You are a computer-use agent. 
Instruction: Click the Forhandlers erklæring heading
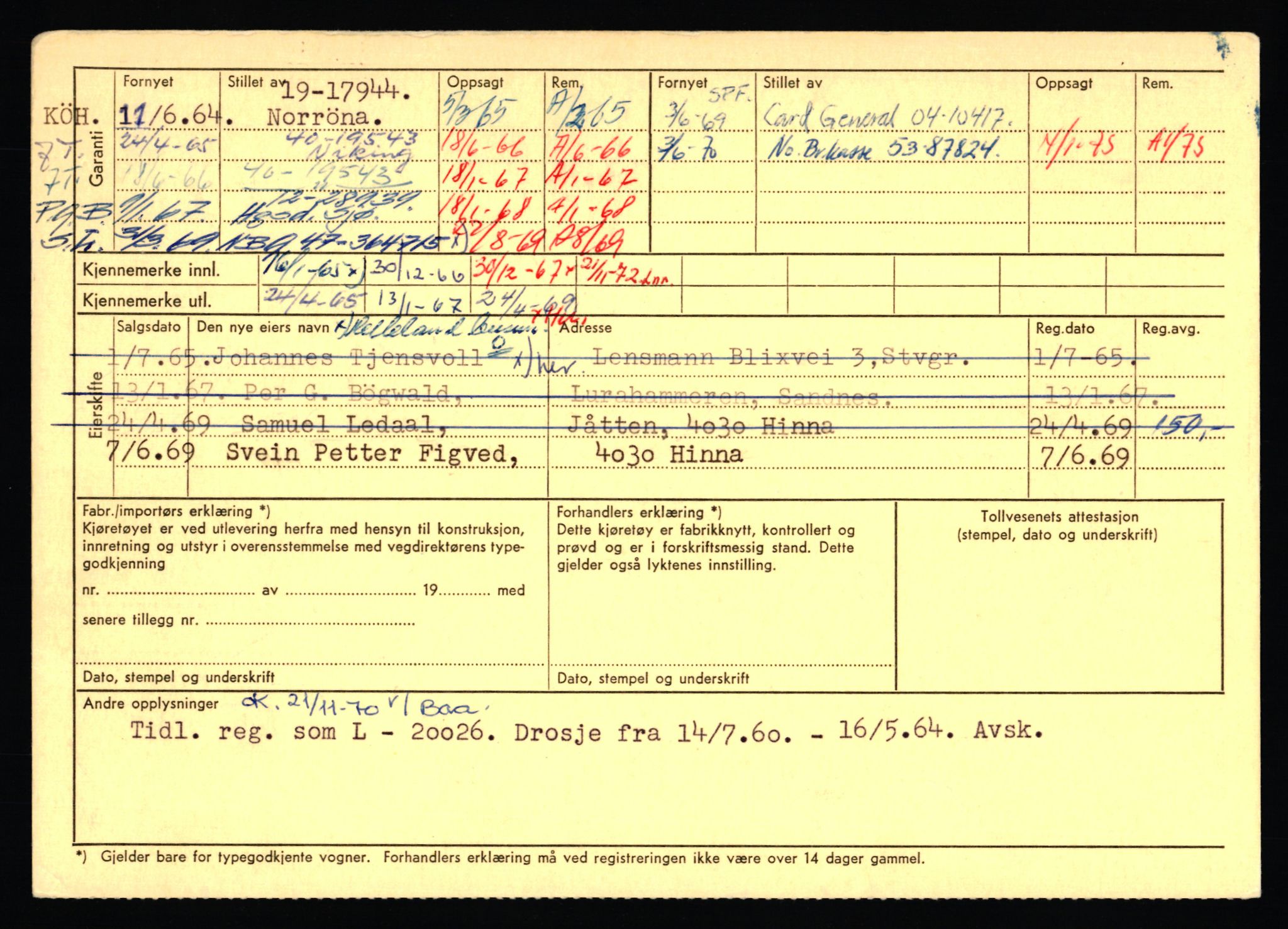tap(639, 513)
